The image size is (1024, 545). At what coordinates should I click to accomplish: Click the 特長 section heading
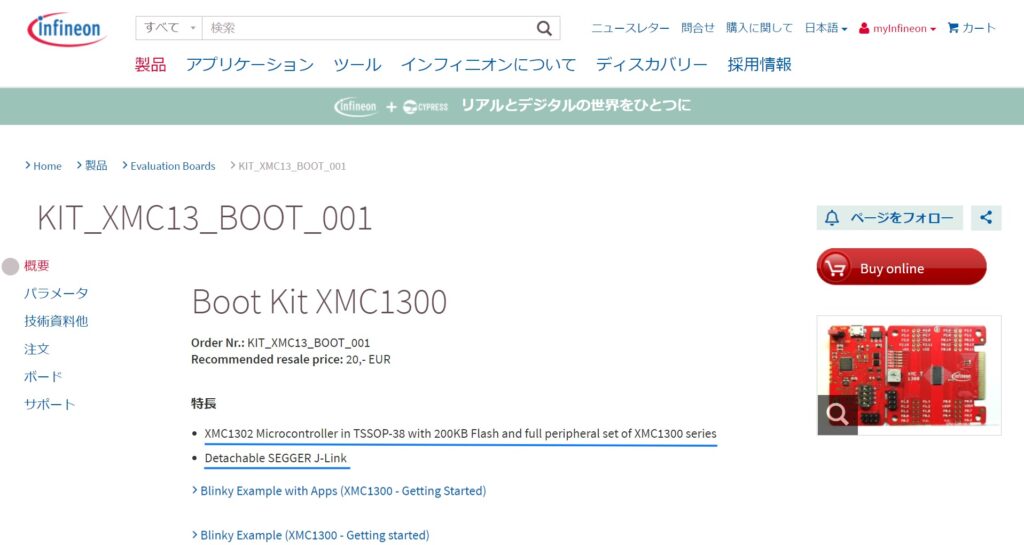pos(203,403)
